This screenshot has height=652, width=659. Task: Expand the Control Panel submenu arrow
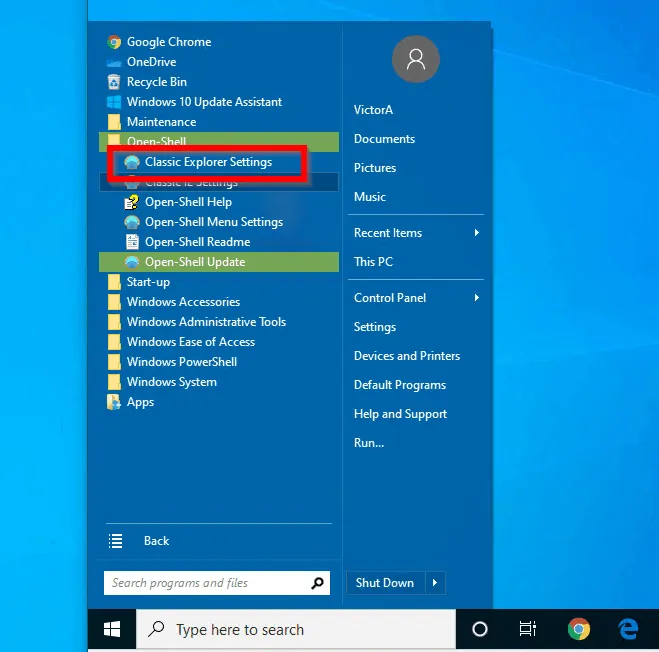477,298
